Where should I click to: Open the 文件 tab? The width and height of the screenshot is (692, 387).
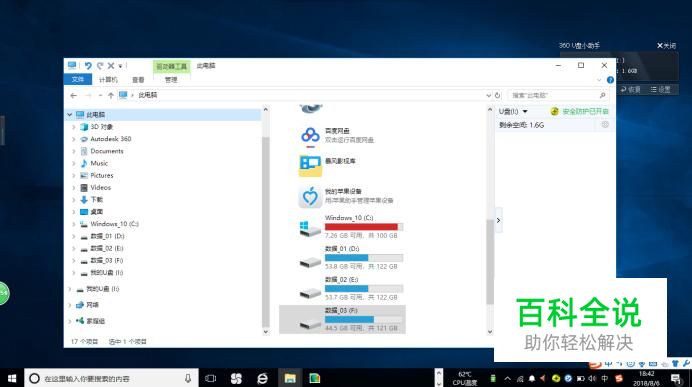point(78,79)
